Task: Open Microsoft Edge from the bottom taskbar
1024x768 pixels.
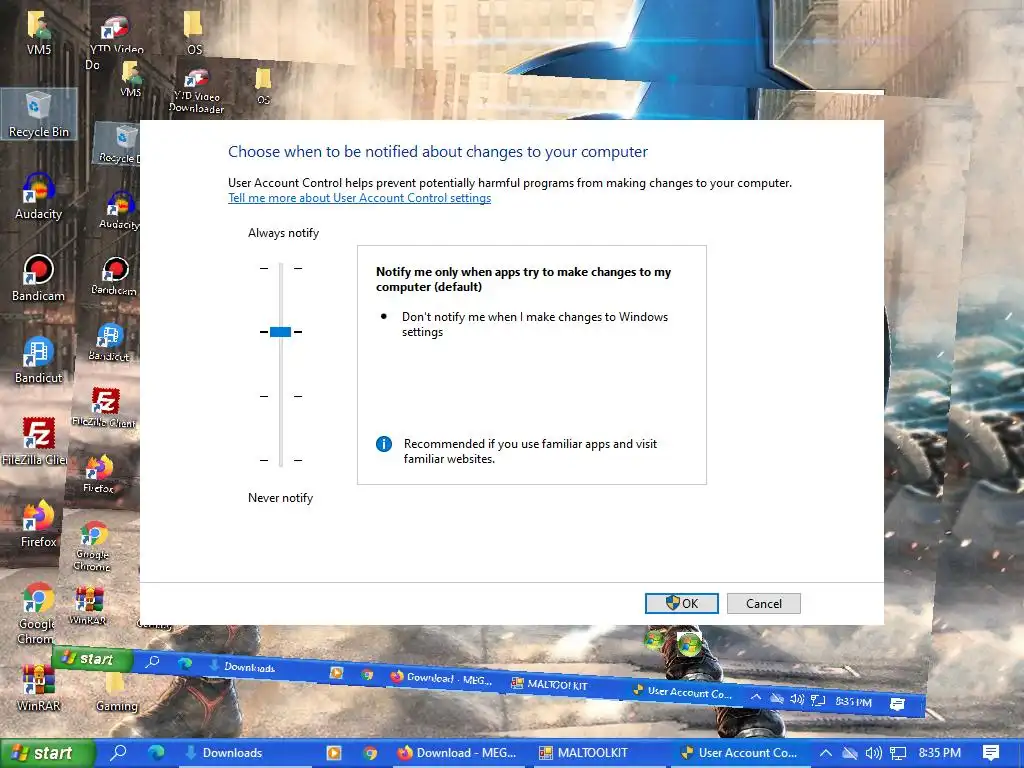Action: tap(156, 752)
